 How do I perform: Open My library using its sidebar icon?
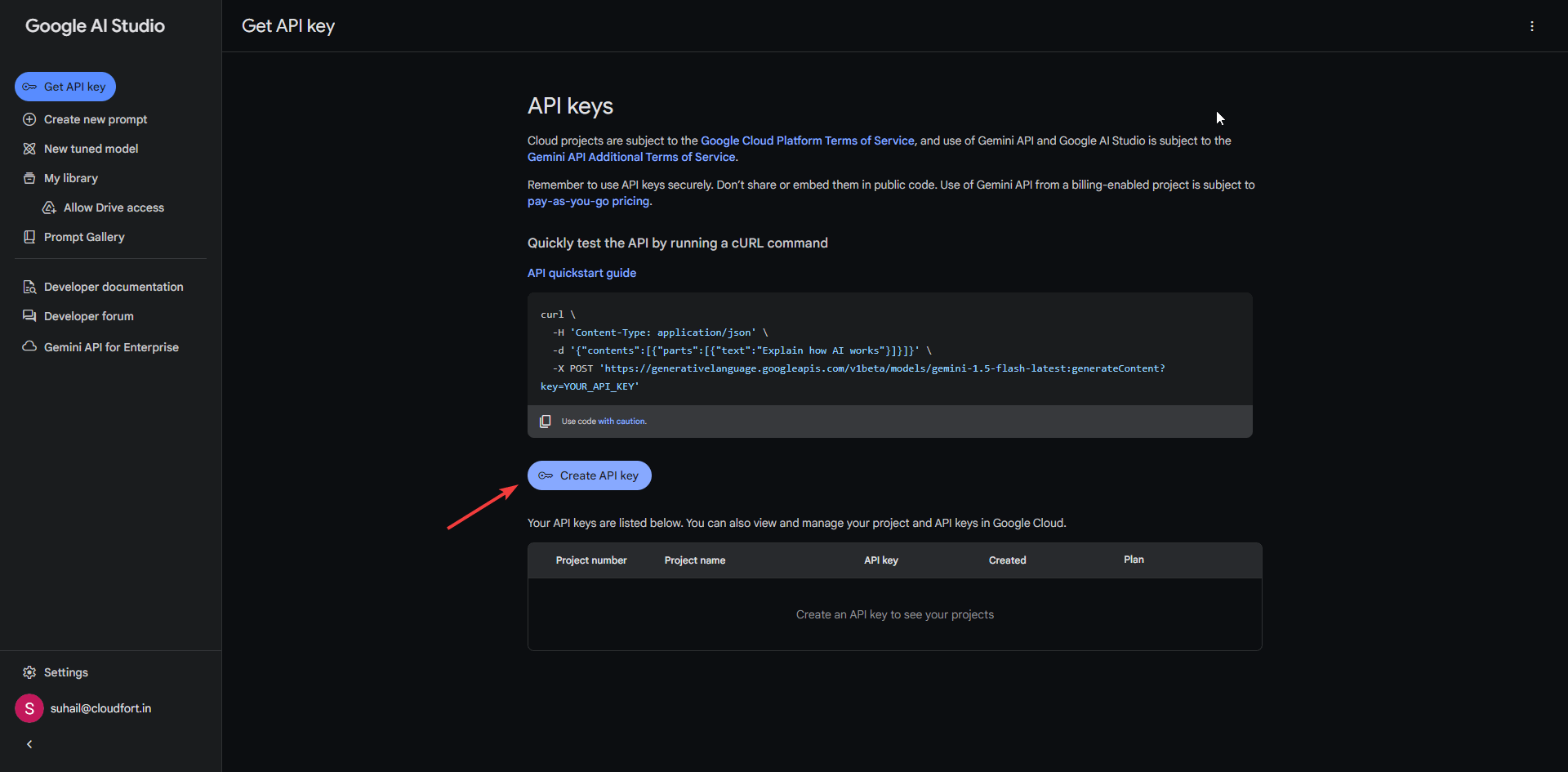click(x=29, y=178)
